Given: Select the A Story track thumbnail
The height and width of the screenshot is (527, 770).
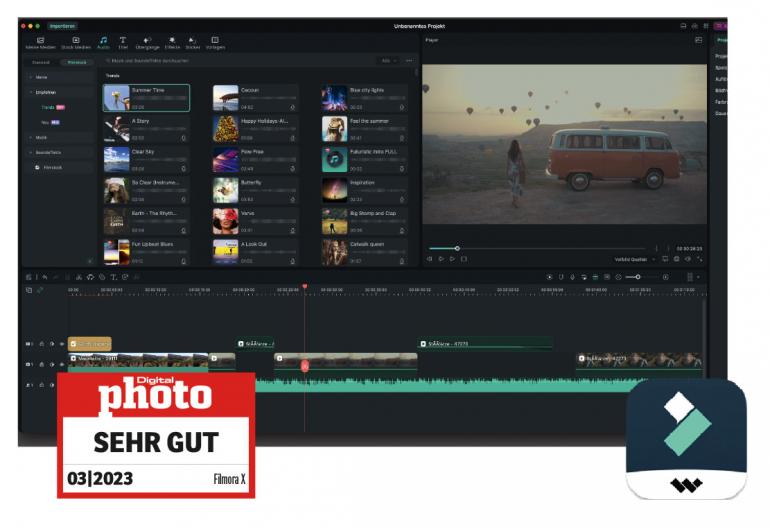Looking at the screenshot, I should [116, 129].
